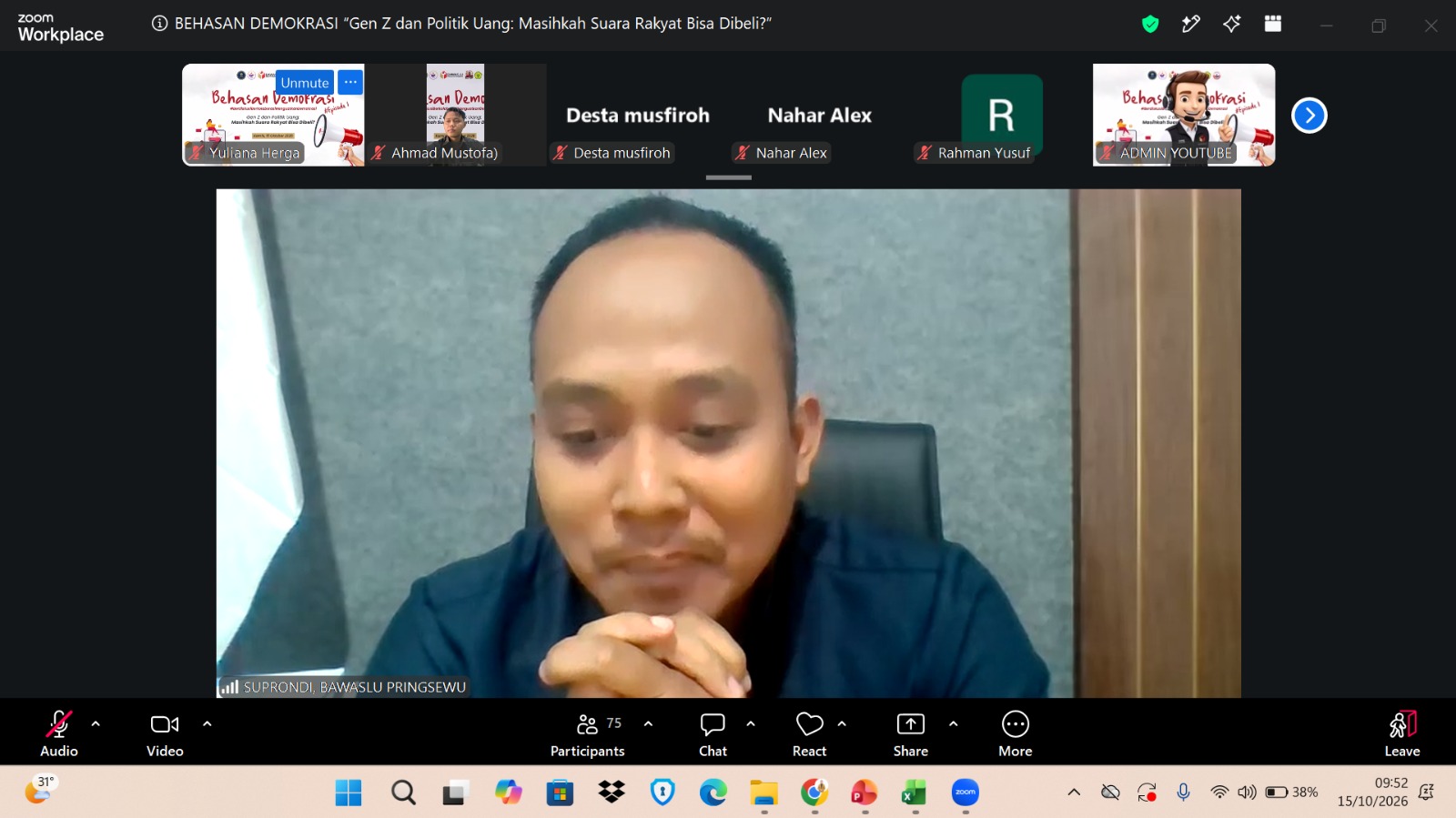Open the clock showing 09:52
The image size is (1456, 818).
point(1372,792)
